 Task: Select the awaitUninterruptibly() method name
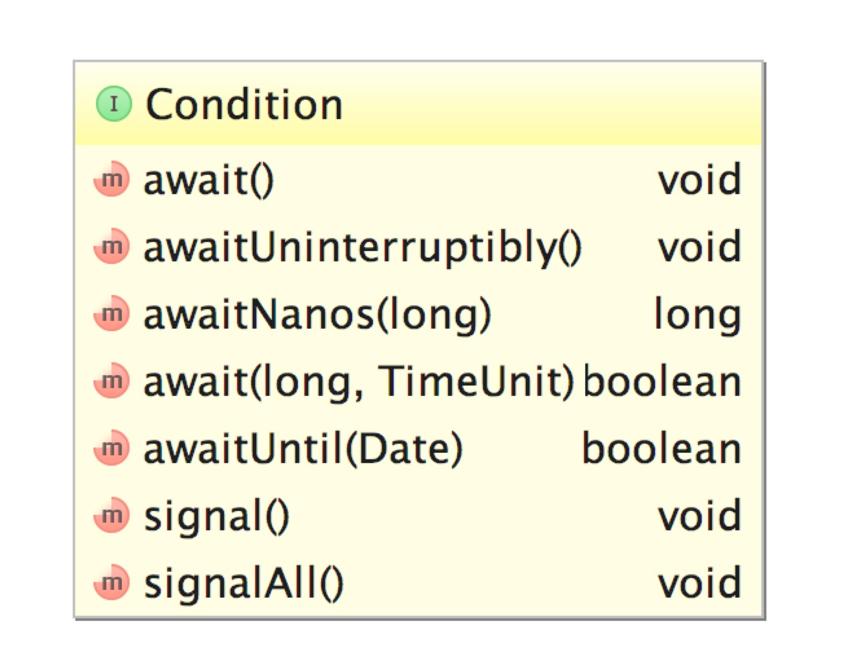pos(362,248)
